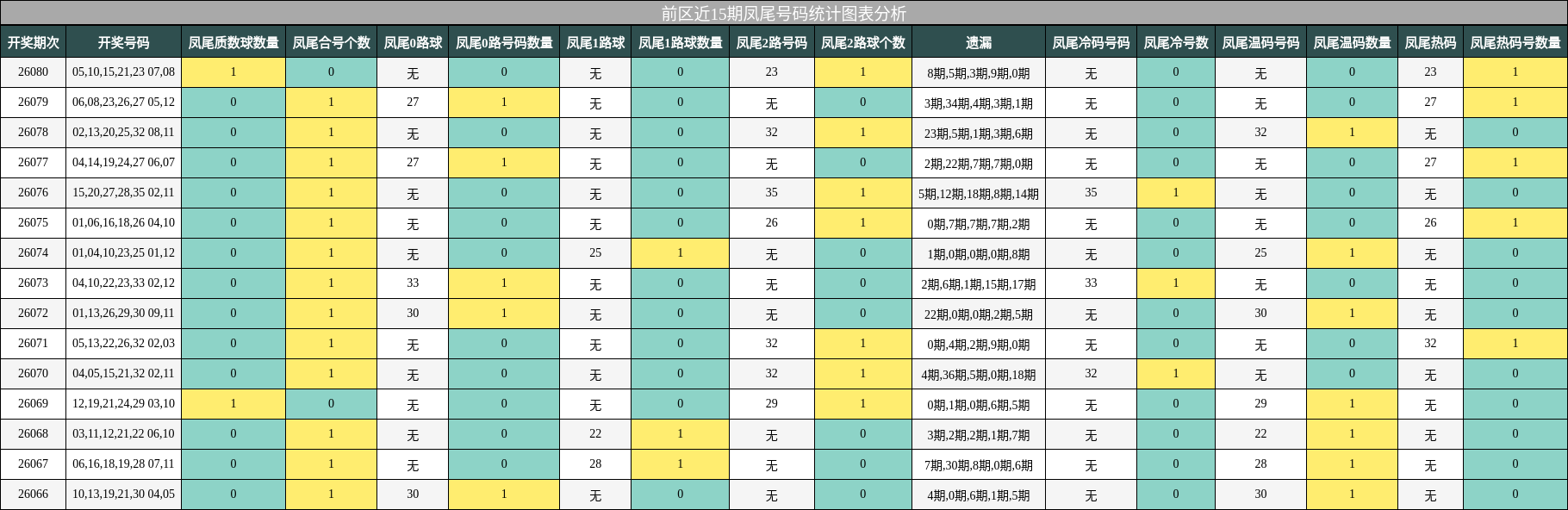Click the 凤尾热码 header
Image resolution: width=1568 pixels, height=510 pixels.
1430,42
